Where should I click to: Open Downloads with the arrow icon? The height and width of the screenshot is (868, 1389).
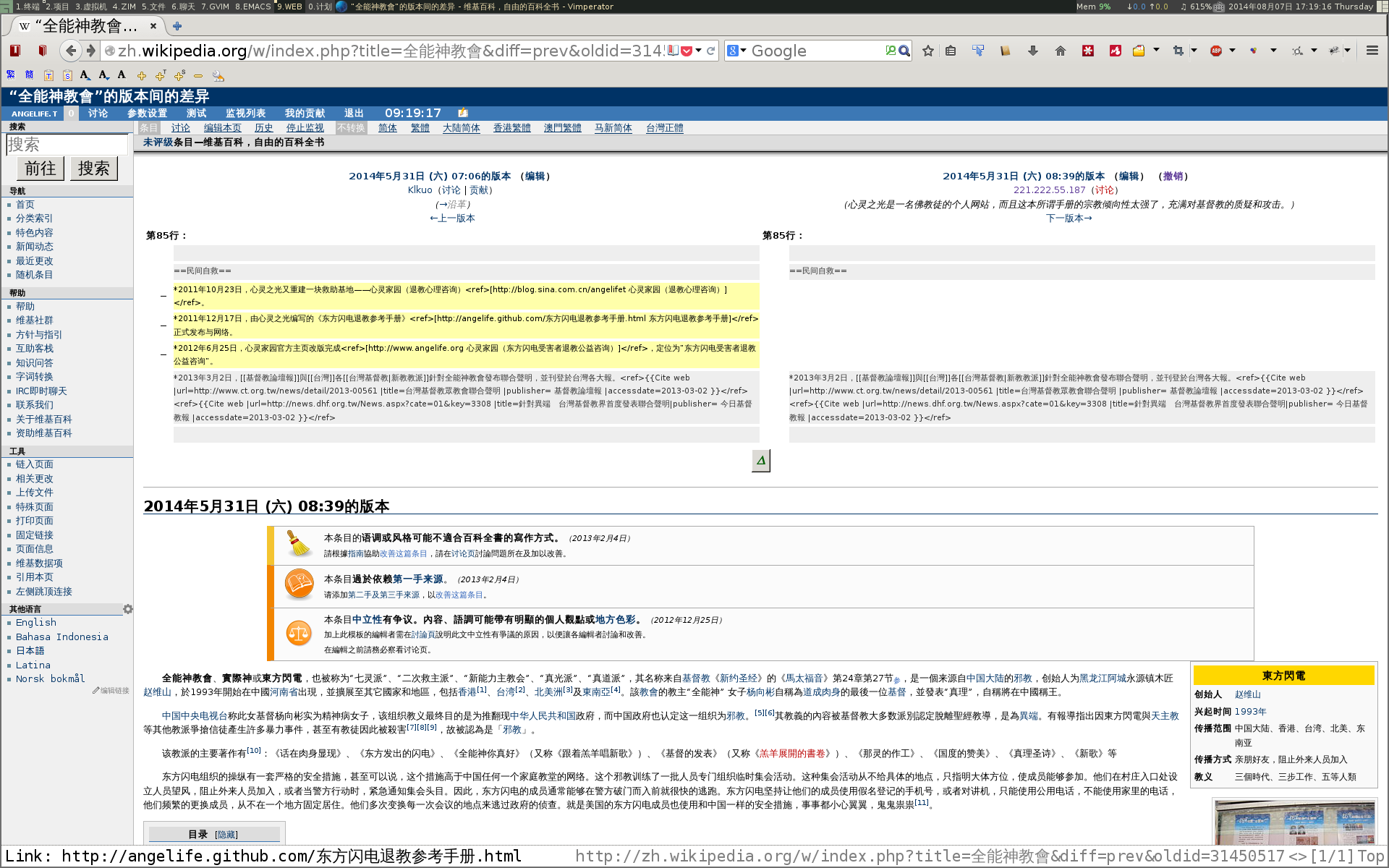coord(1033,51)
